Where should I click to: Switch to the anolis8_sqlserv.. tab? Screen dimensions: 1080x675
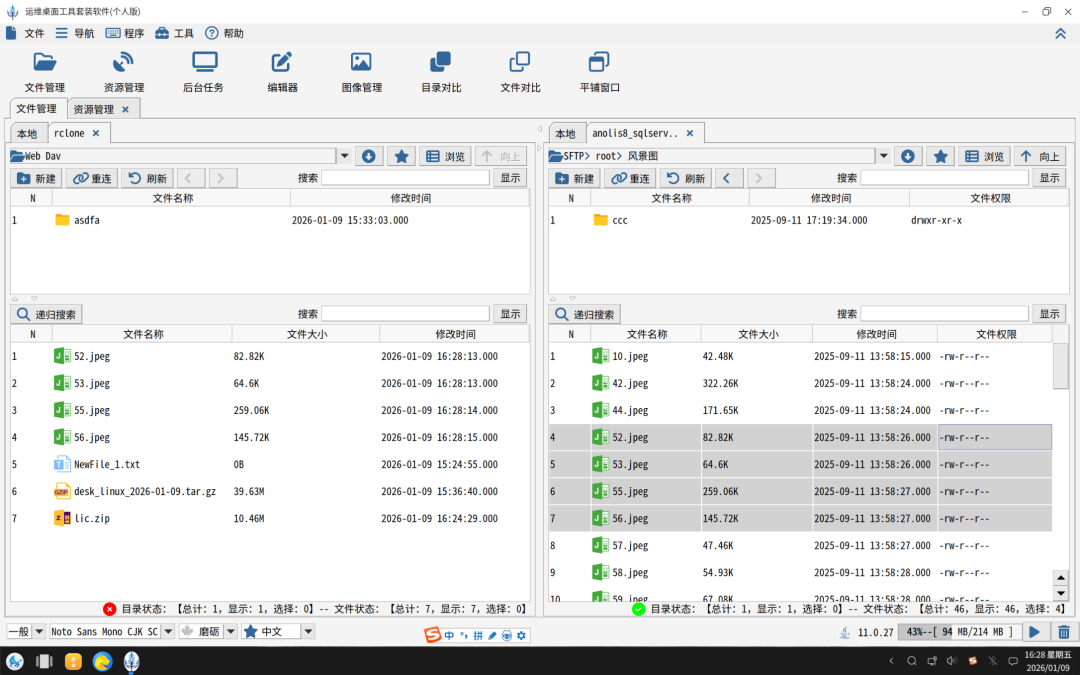[635, 133]
